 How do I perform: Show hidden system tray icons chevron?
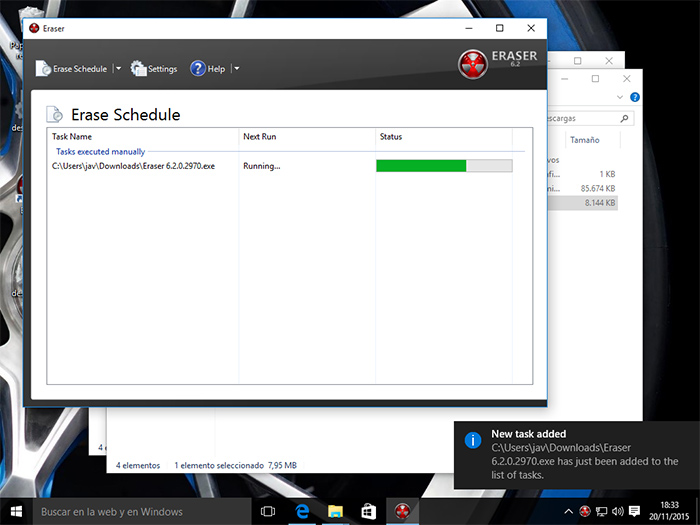(568, 511)
